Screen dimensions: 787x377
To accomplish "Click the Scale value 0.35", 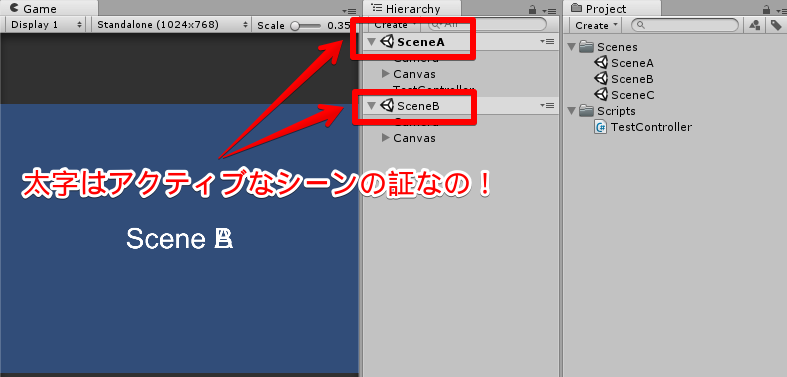I will 339,25.
